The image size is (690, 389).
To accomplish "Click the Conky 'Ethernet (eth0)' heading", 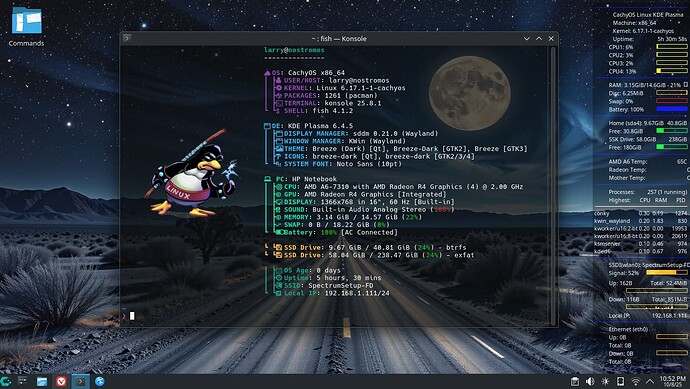I will click(x=628, y=329).
